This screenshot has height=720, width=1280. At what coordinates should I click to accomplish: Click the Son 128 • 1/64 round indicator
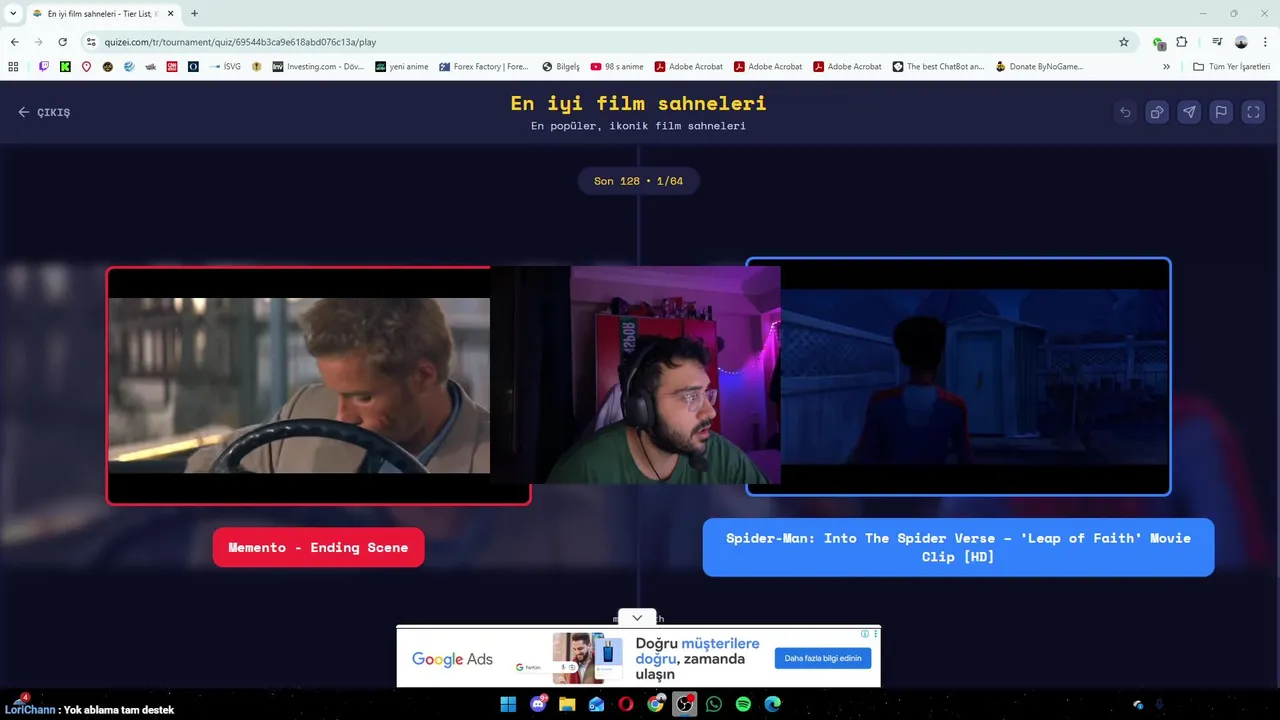638,181
